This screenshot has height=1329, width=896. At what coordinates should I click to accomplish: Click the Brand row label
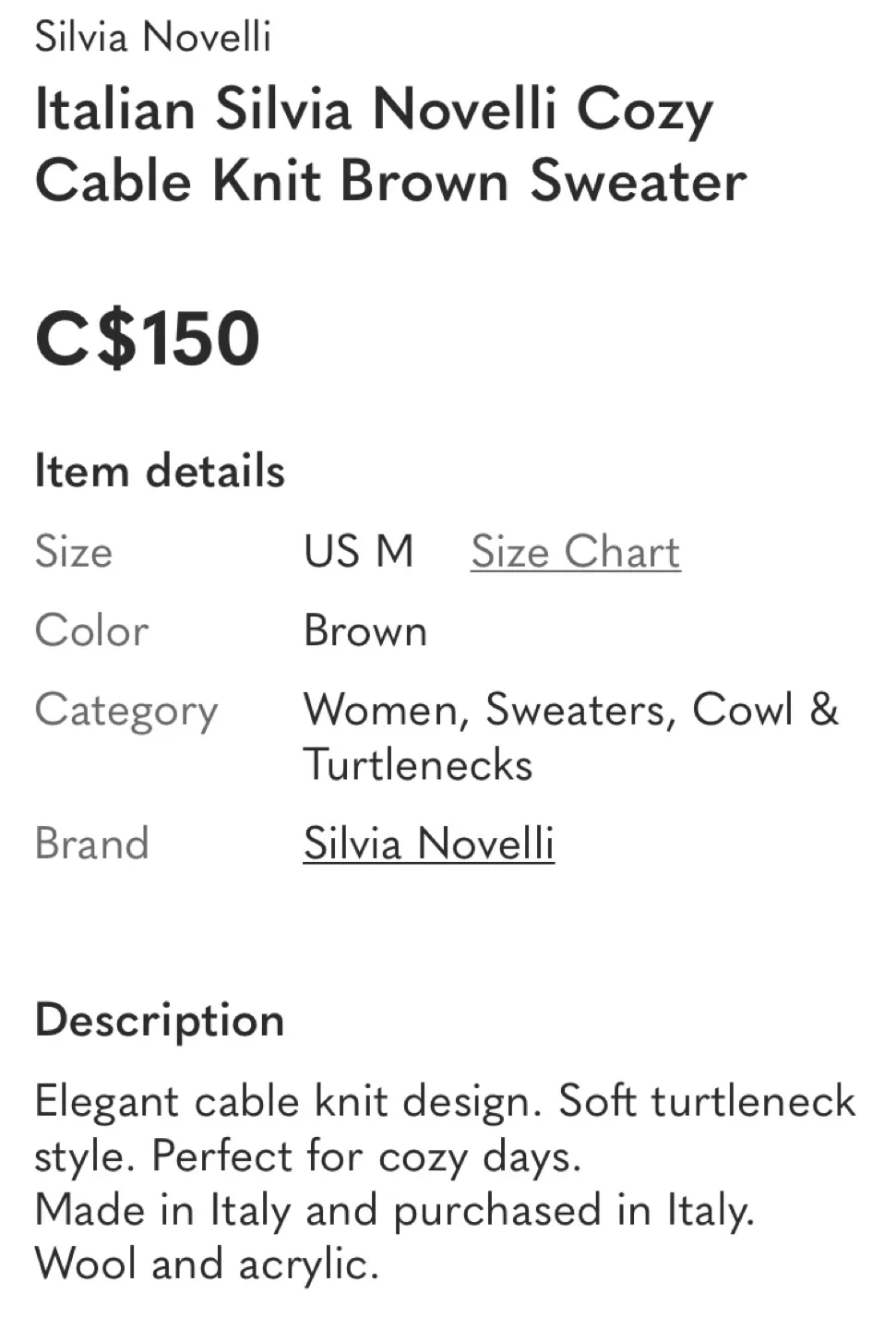(x=92, y=843)
